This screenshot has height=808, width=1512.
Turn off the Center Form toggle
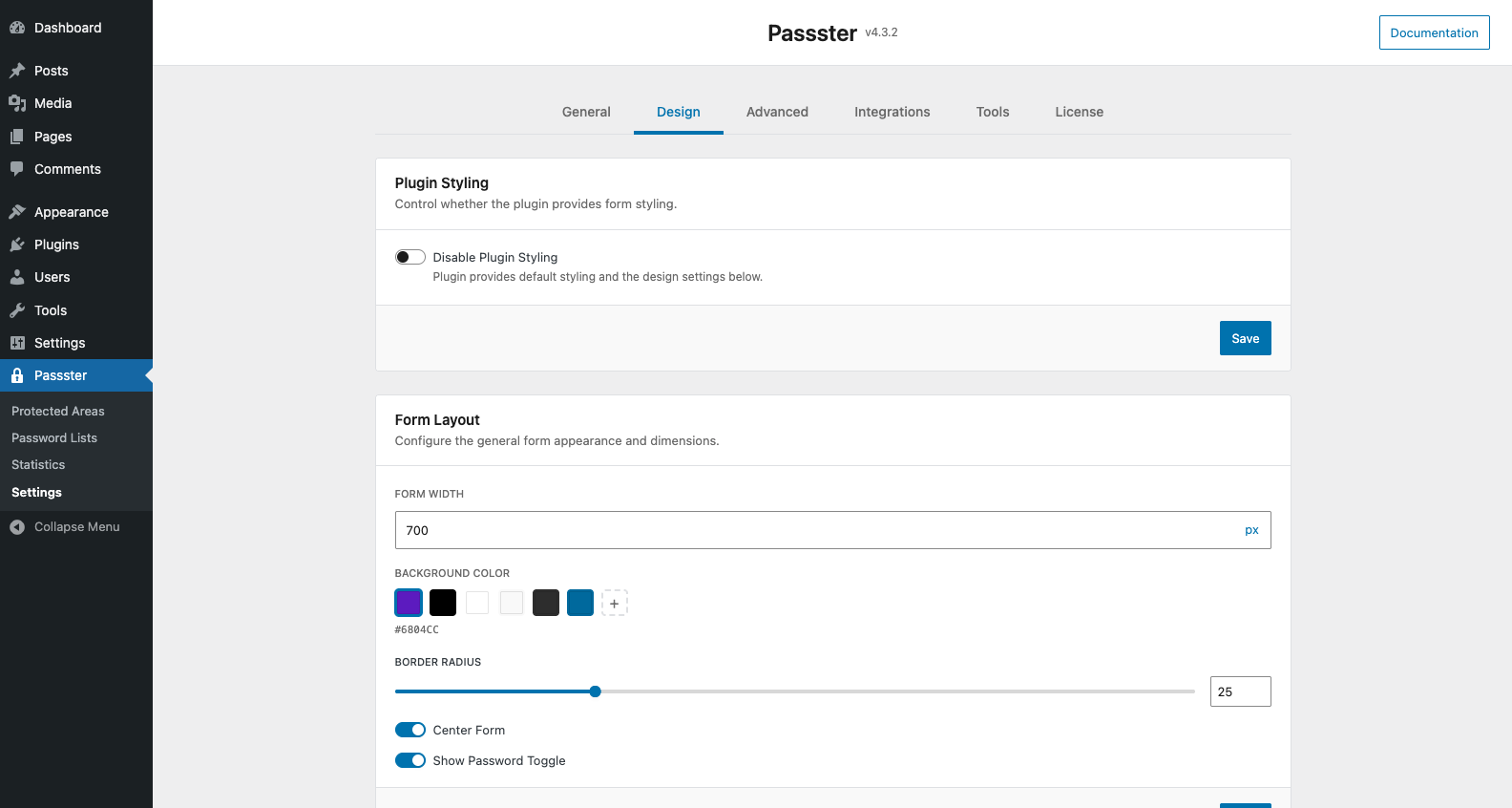410,730
